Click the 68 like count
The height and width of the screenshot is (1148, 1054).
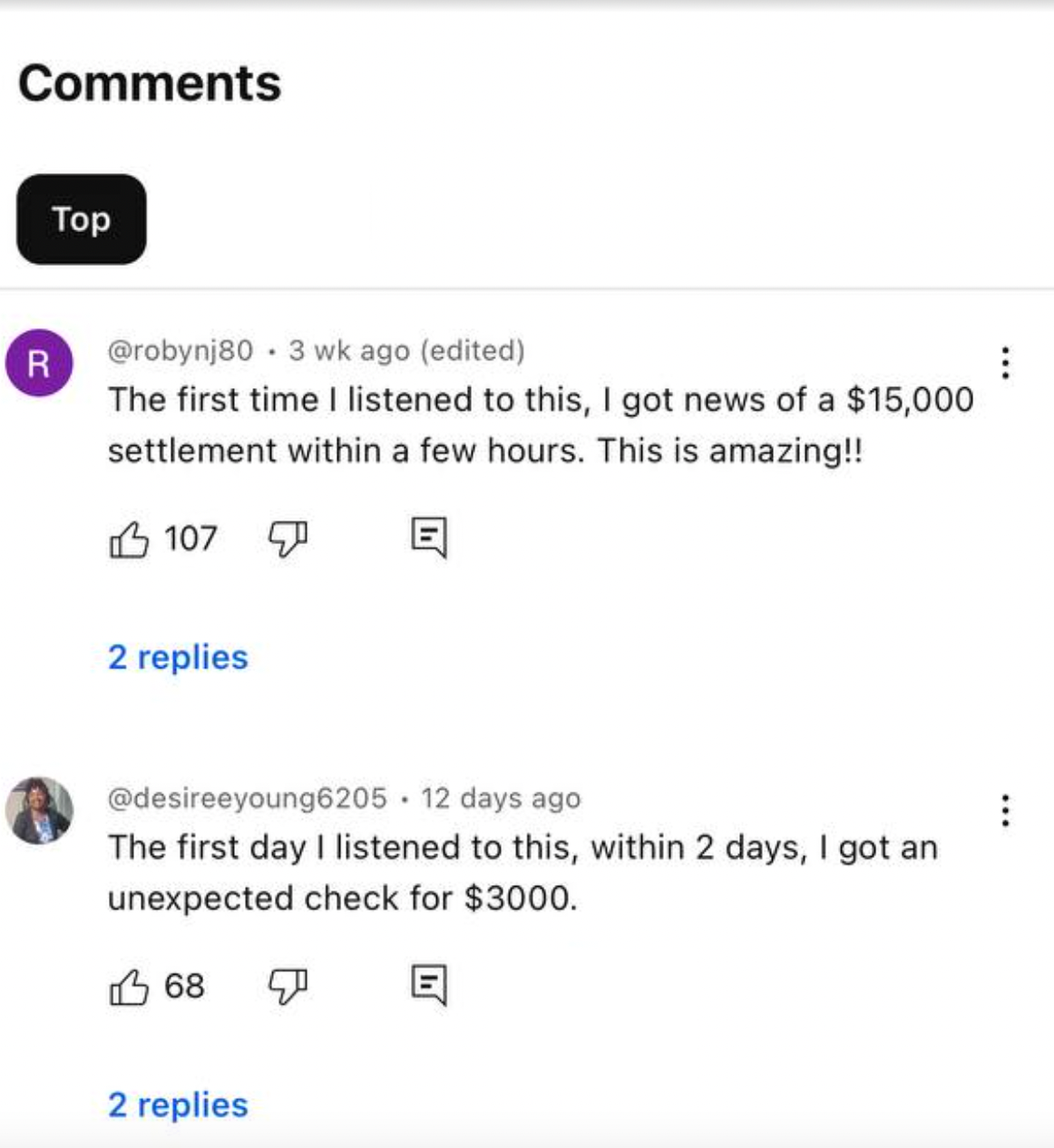pyautogui.click(x=184, y=986)
